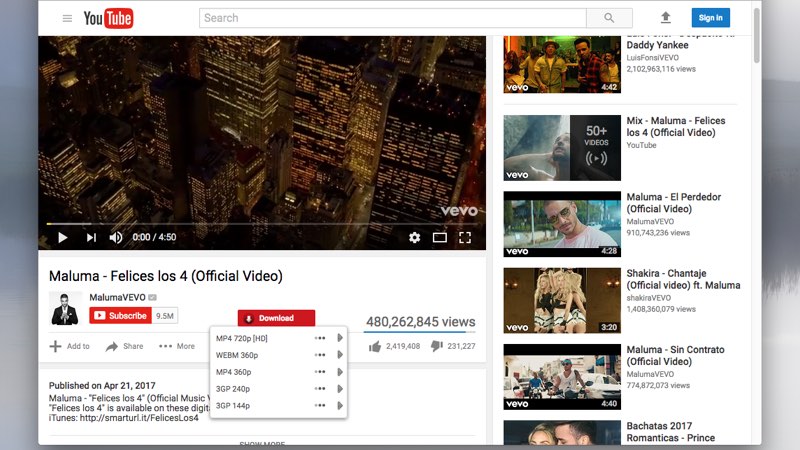Screen dimensions: 800x450
Task: Subscribe to MalumaVEVO channel
Action: pyautogui.click(x=120, y=316)
